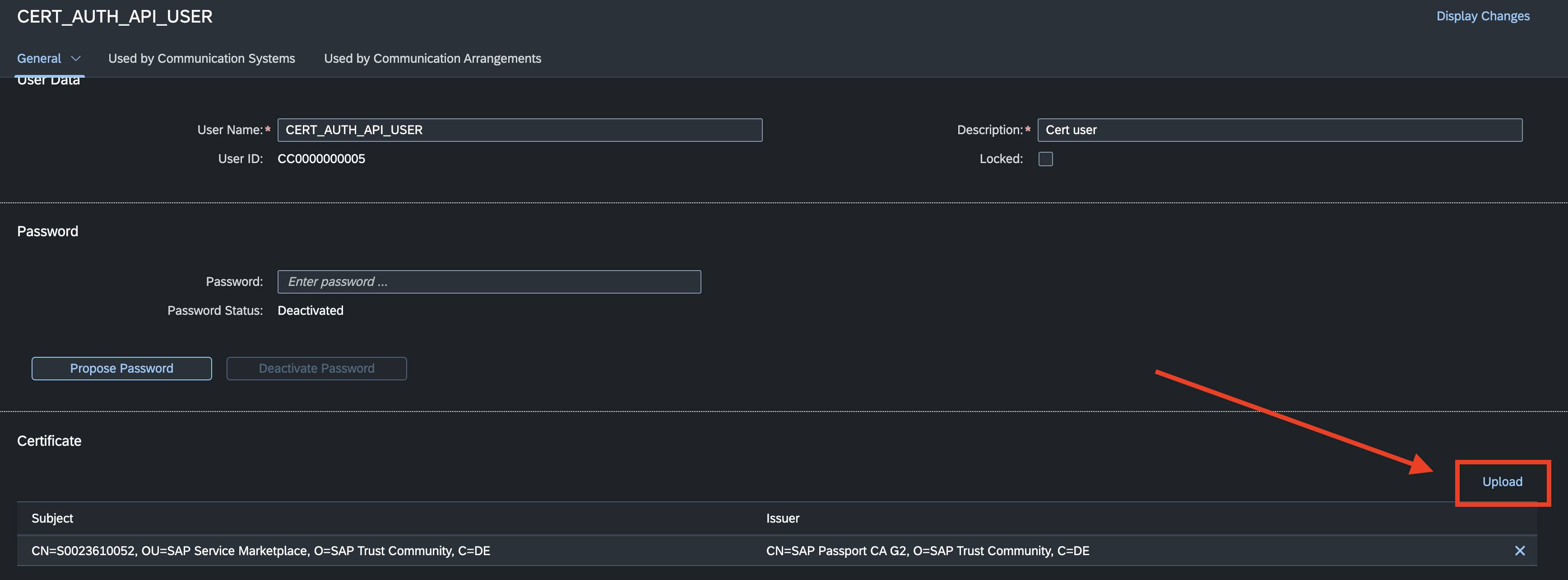The width and height of the screenshot is (1568, 580).
Task: Select the User ID value CC0000000005
Action: pos(321,159)
